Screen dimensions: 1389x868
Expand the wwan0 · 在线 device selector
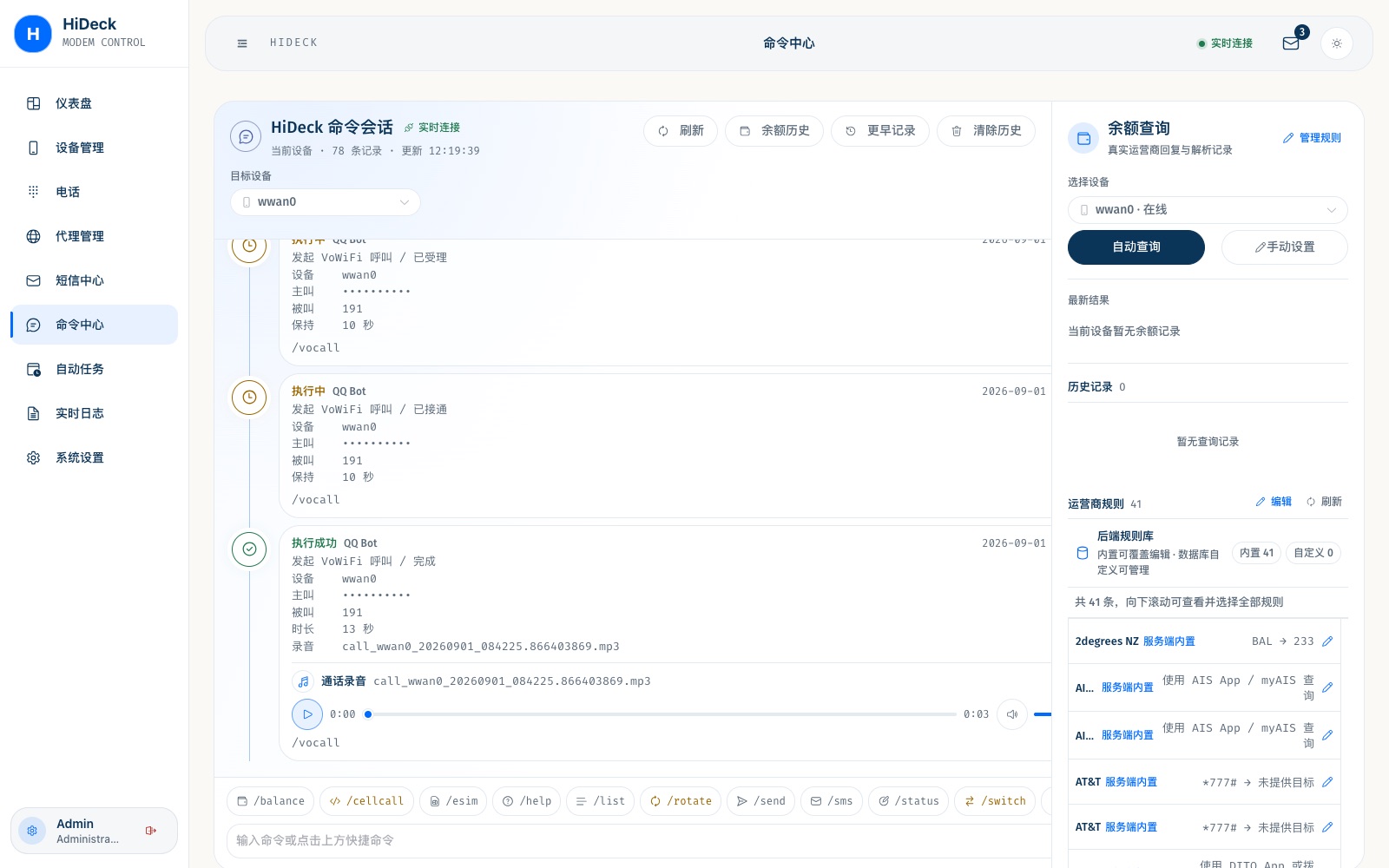coord(1208,210)
